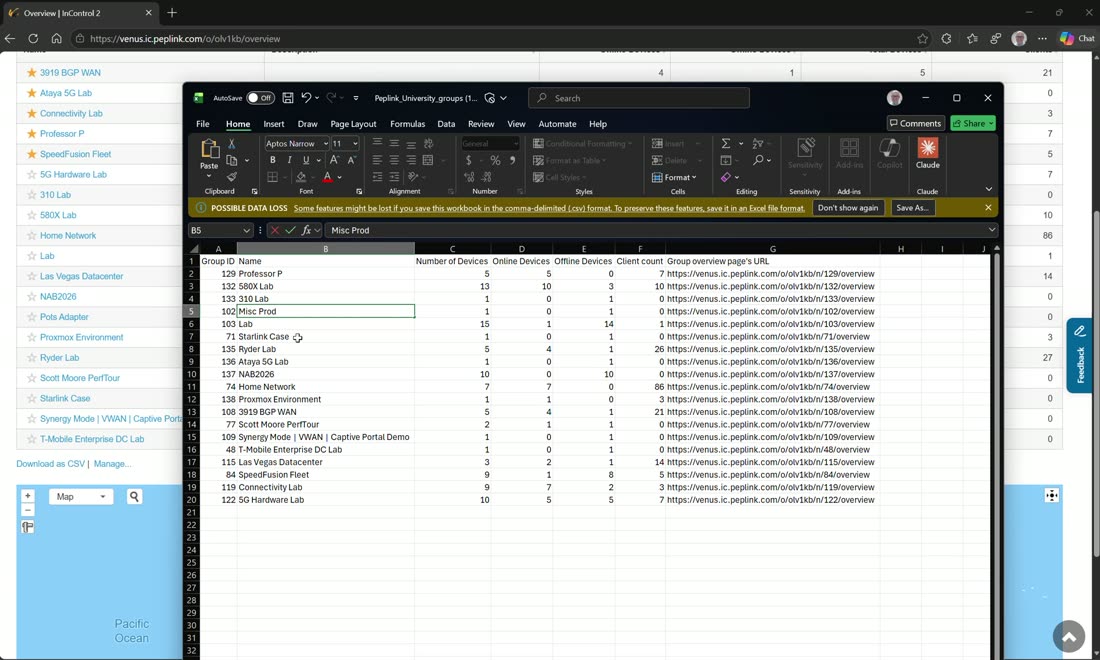The image size is (1100, 660).
Task: Click the Center align icon
Action: pos(394,160)
